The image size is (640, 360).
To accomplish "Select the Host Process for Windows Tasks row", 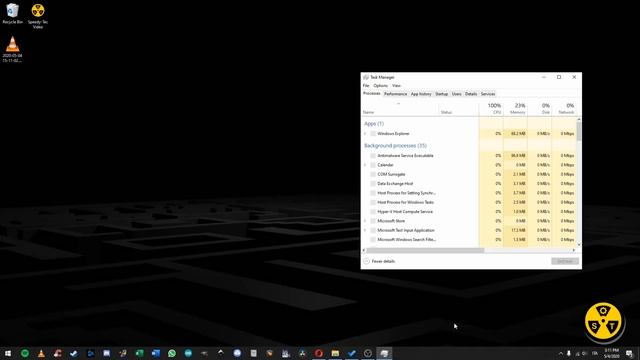I will pos(469,202).
